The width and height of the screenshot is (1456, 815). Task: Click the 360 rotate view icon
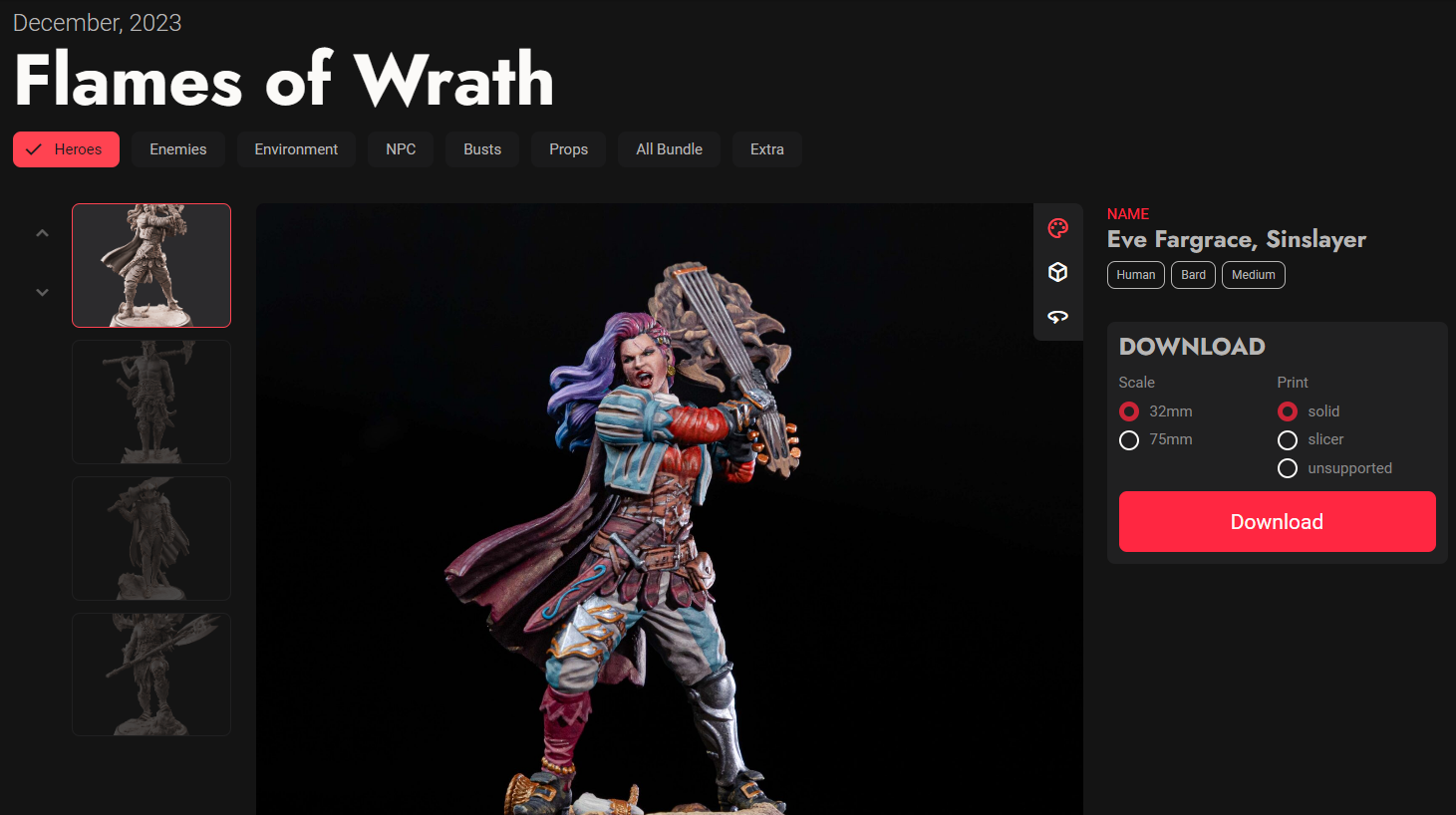1058,317
